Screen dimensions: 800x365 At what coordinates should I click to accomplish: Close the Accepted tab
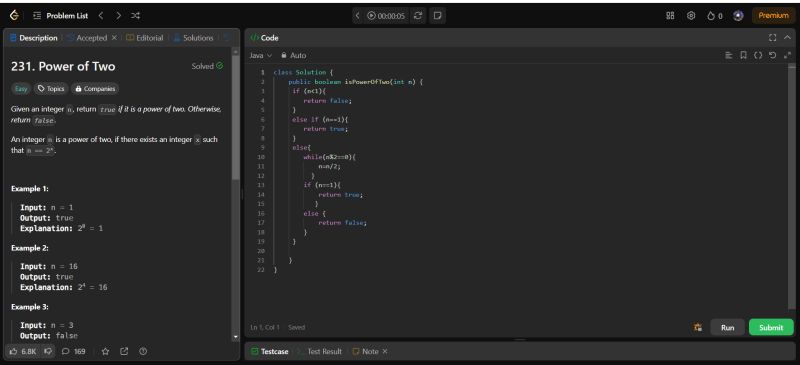pyautogui.click(x=114, y=38)
